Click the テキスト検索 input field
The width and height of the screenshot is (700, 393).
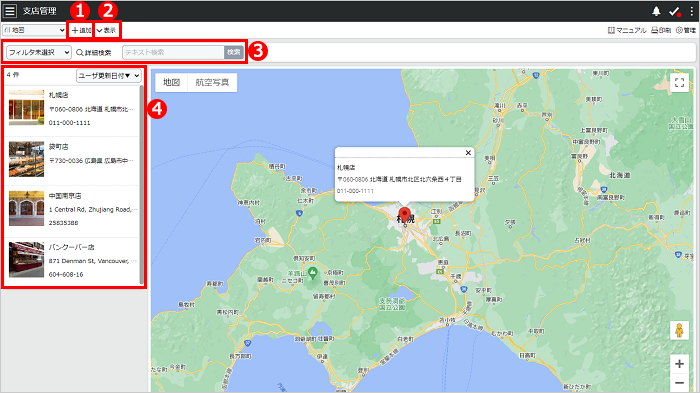click(x=173, y=52)
